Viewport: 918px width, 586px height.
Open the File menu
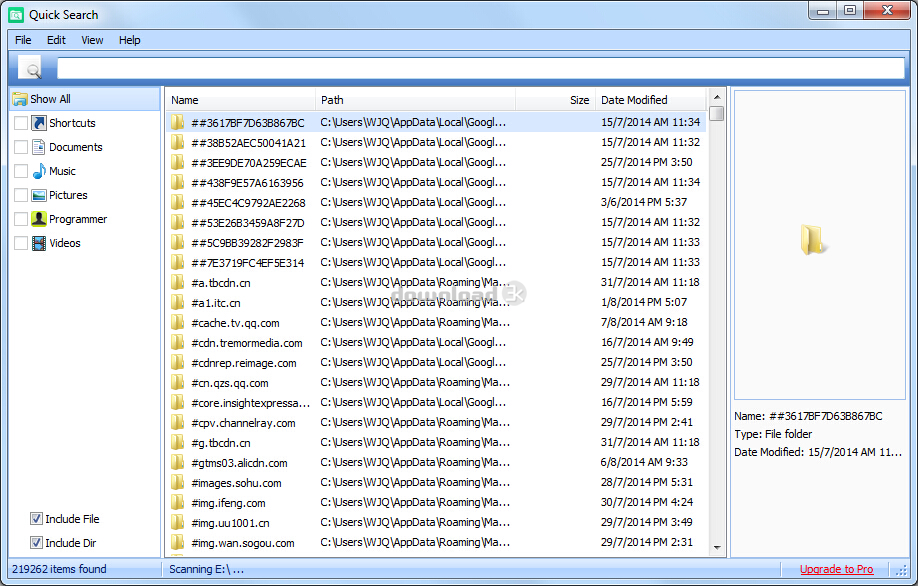click(x=23, y=40)
